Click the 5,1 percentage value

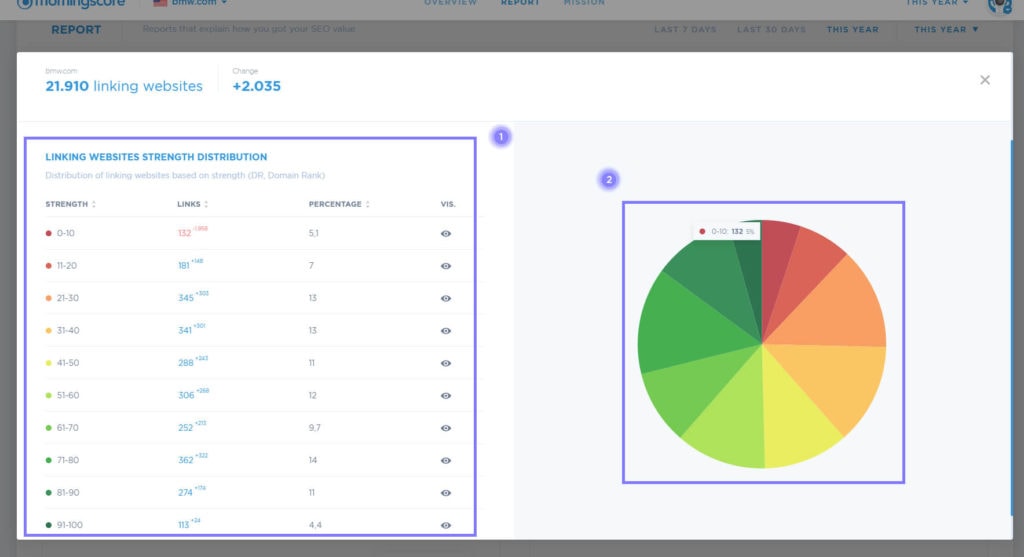coord(313,233)
